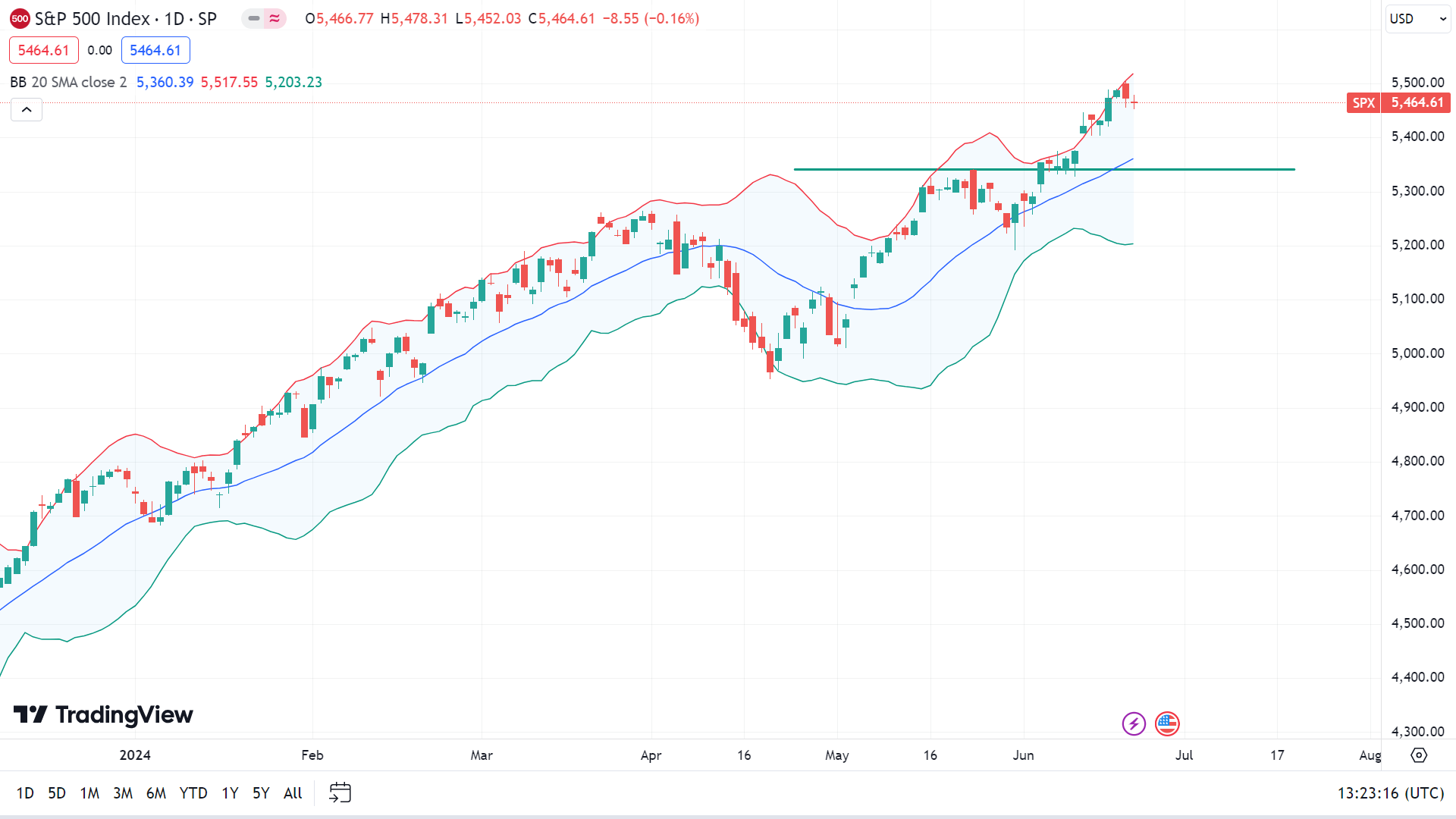Click the US flag economic event icon
Image resolution: width=1456 pixels, height=819 pixels.
(1167, 723)
